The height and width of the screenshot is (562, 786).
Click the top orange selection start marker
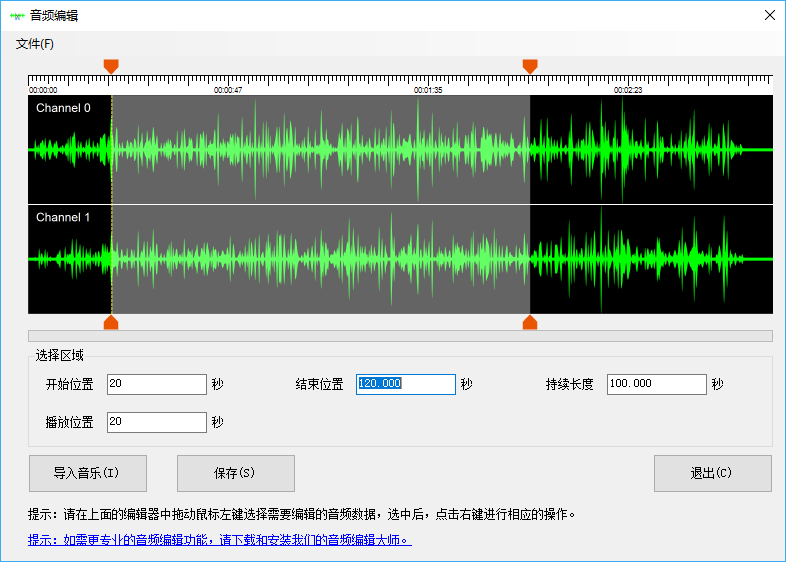111,66
